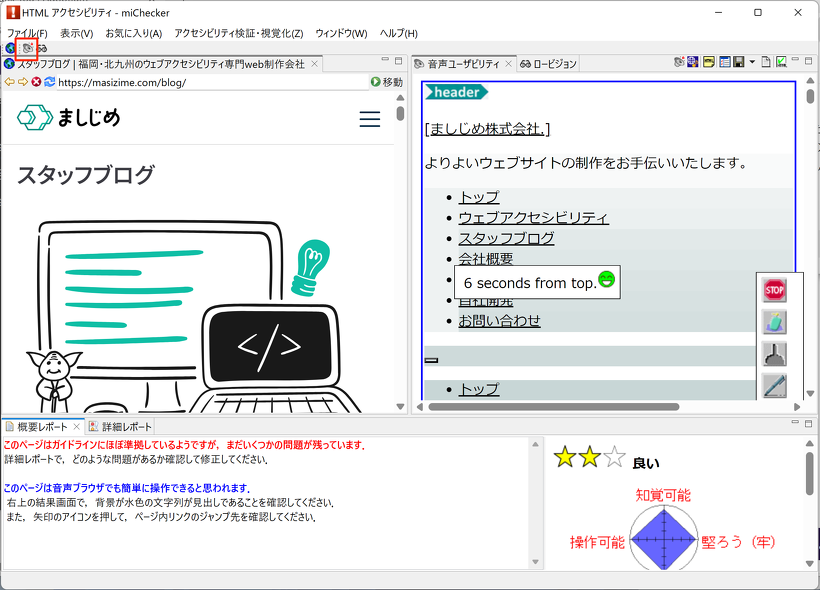Click the お問い合わせ link
Viewport: 820px width, 590px height.
pos(499,321)
